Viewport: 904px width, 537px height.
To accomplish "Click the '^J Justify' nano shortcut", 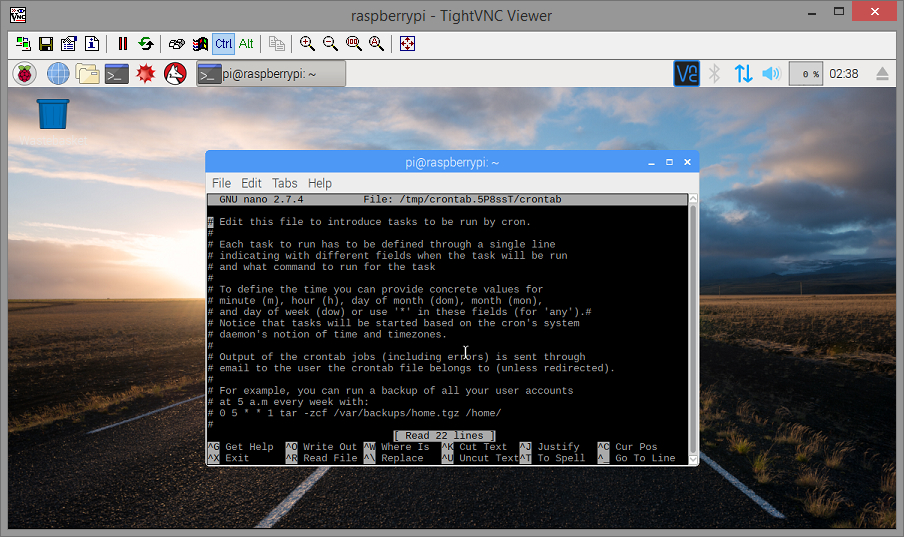I will click(x=550, y=447).
